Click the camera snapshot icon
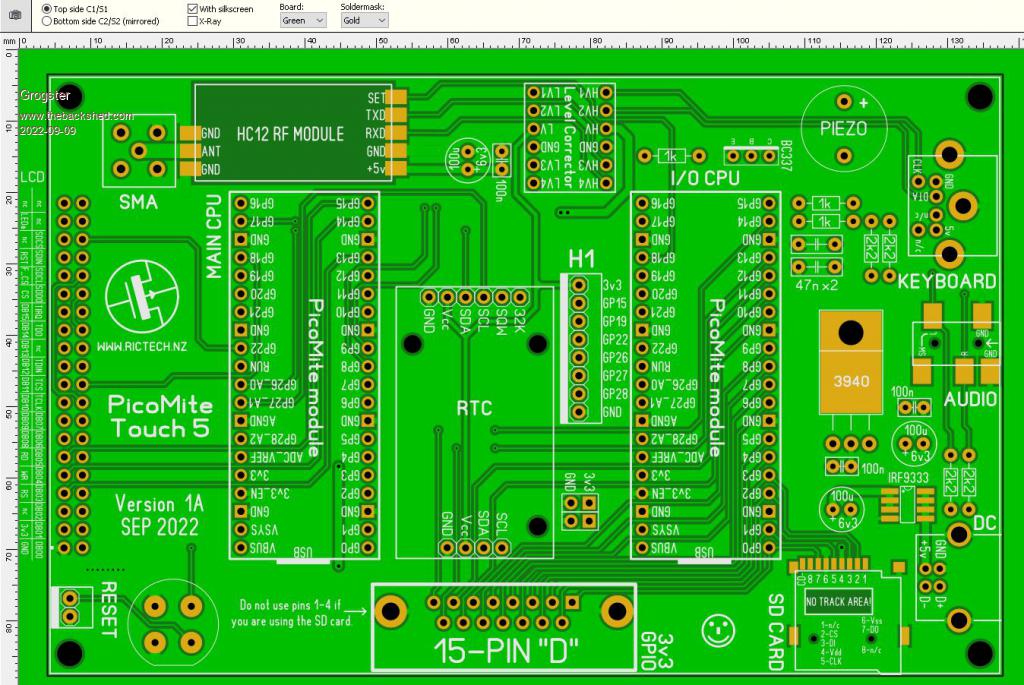Image resolution: width=1024 pixels, height=685 pixels. click(x=14, y=14)
